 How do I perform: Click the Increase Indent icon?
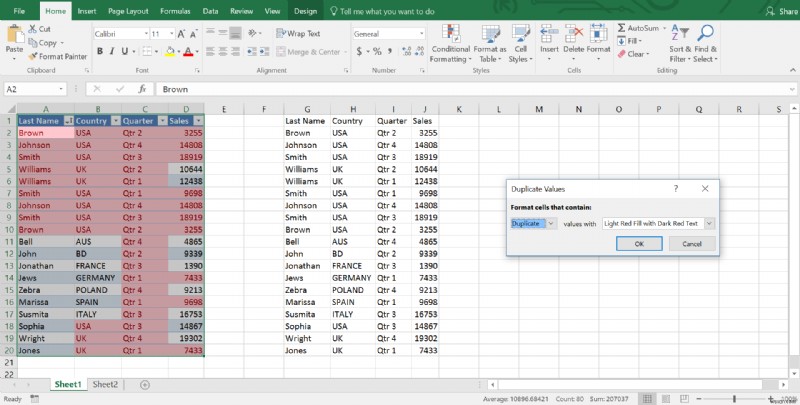264,52
